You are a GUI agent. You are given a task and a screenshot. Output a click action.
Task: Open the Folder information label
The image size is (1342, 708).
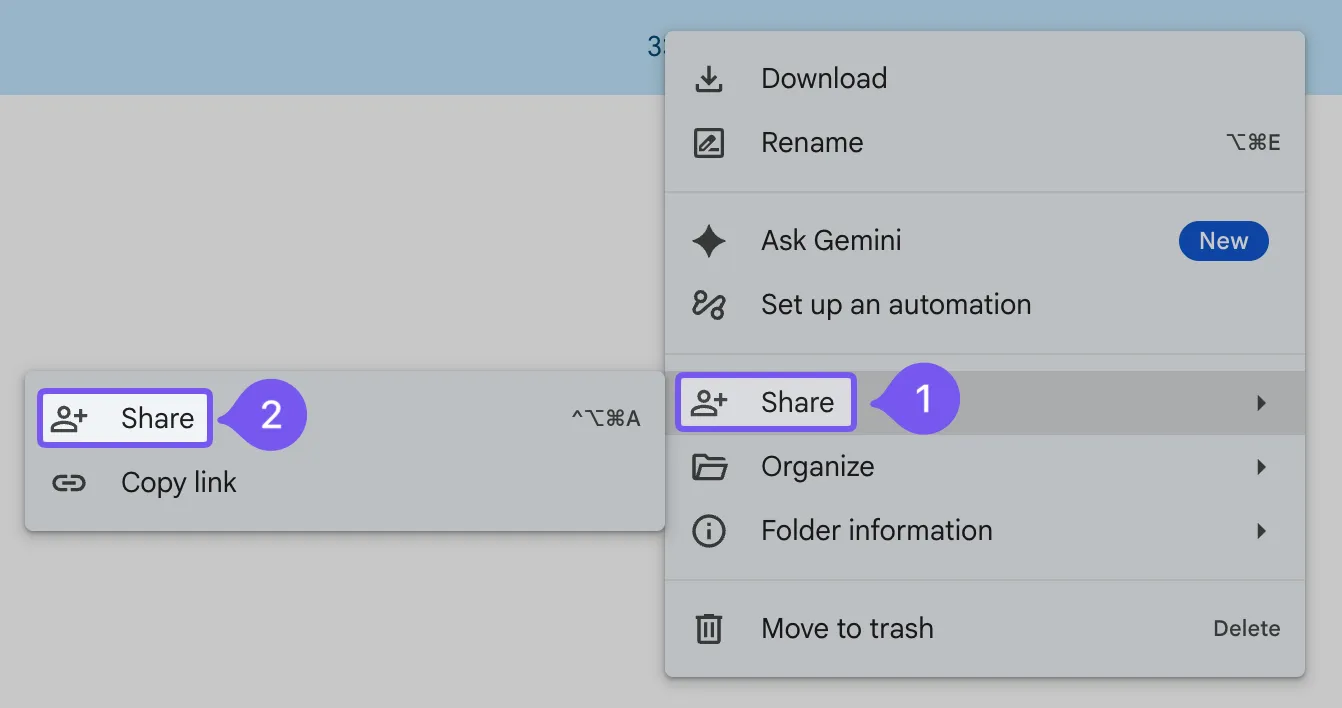coord(877,531)
